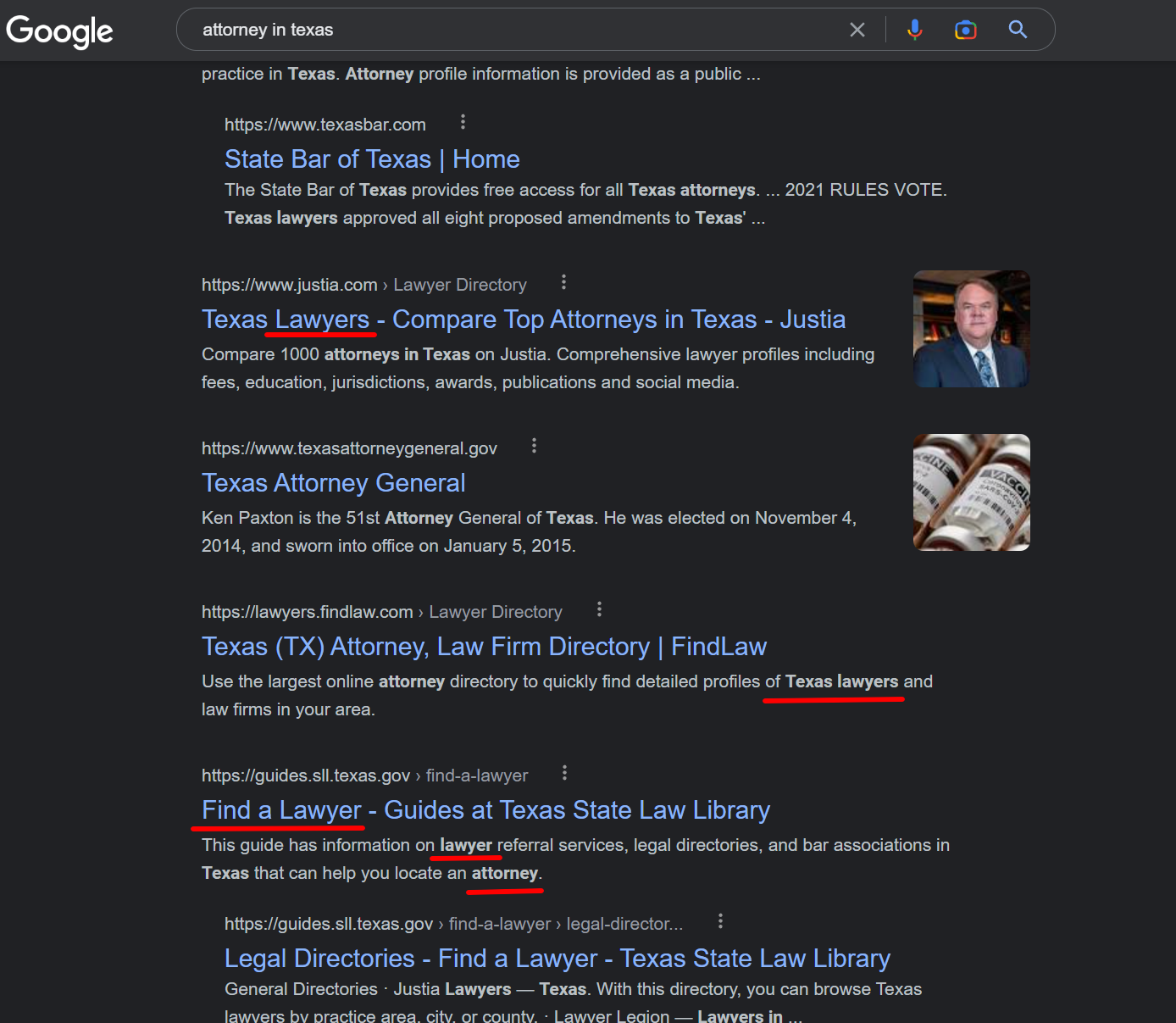Clear the search query with the X
Image resolution: width=1176 pixels, height=1023 pixels.
pos(857,30)
